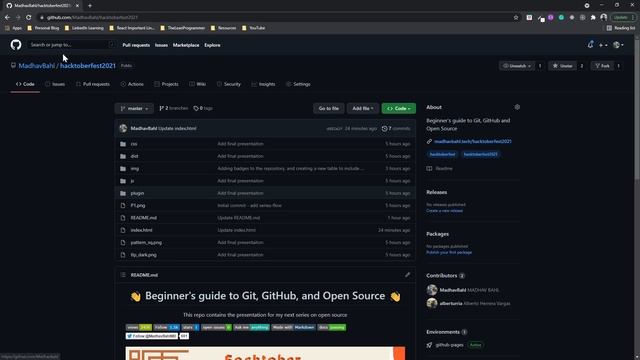Screen dimensions: 640x360
Task: Open the Reading list button
Action: (x=620, y=28)
